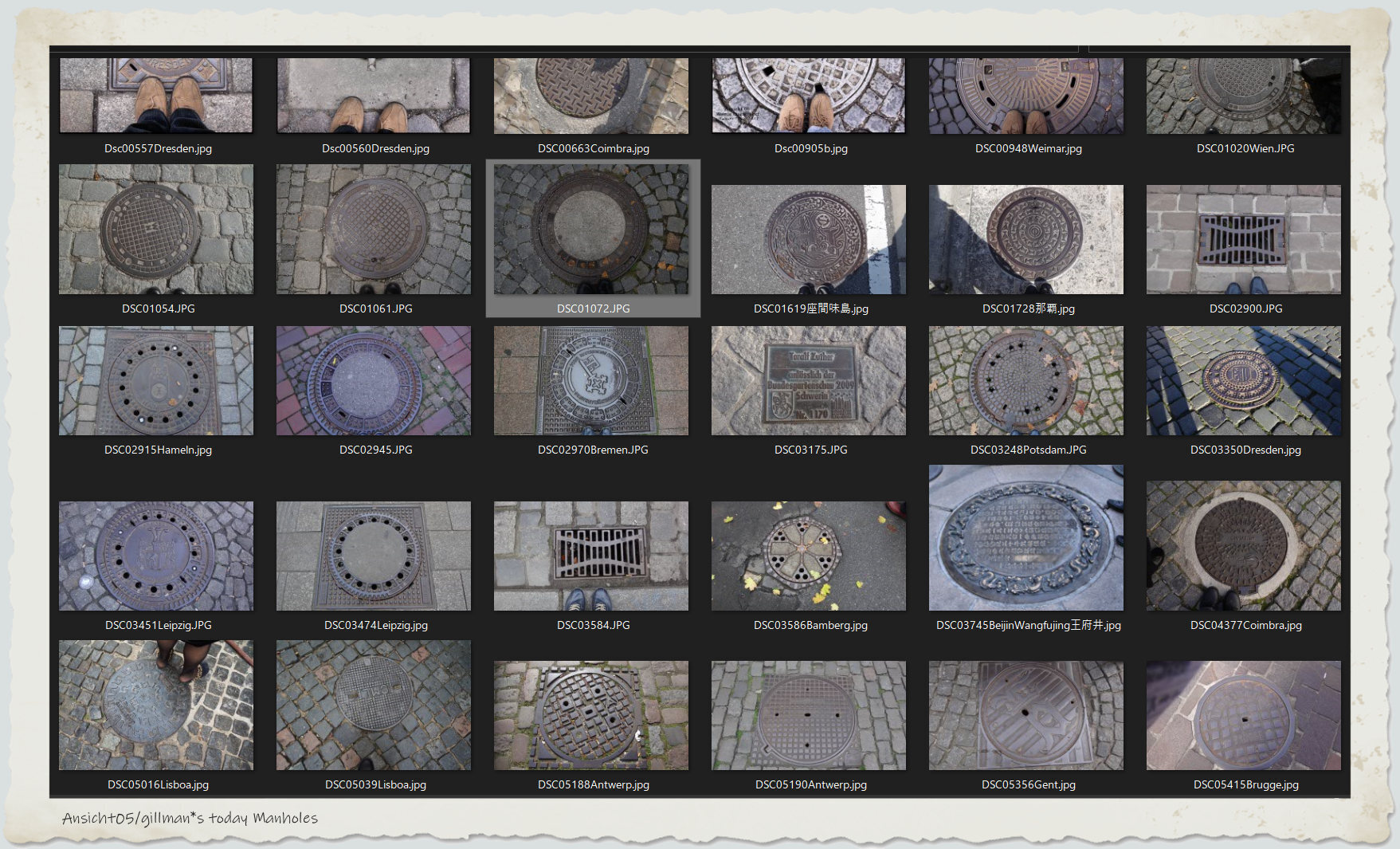This screenshot has width=1400, height=849.
Task: Select DSC05415Brugge.jpg thumbnail
Action: (x=1244, y=716)
